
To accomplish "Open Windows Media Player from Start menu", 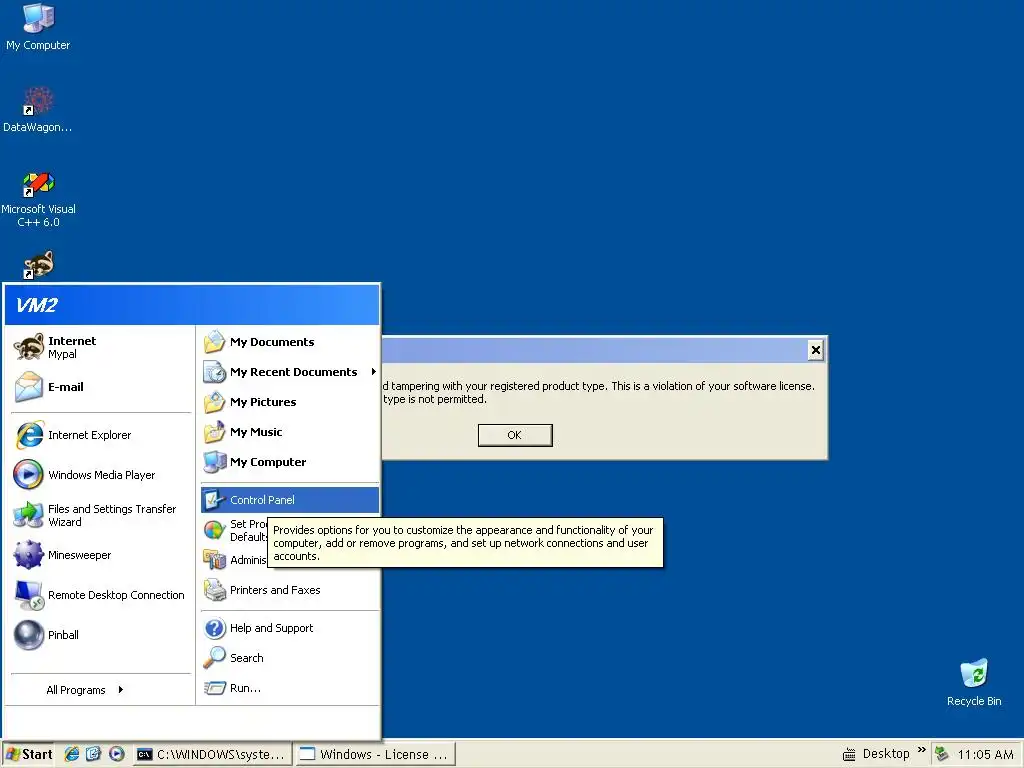I will click(x=101, y=475).
